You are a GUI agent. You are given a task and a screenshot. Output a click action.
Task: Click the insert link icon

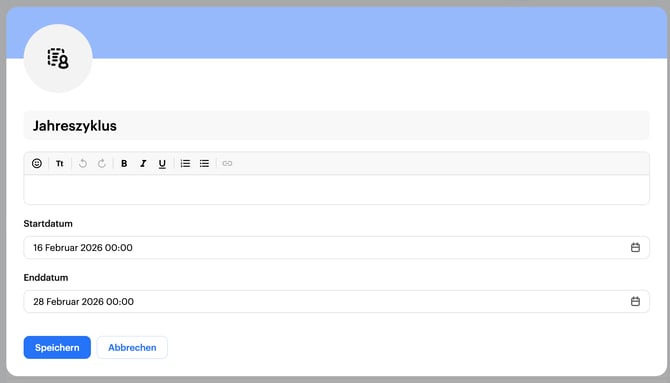pos(227,163)
